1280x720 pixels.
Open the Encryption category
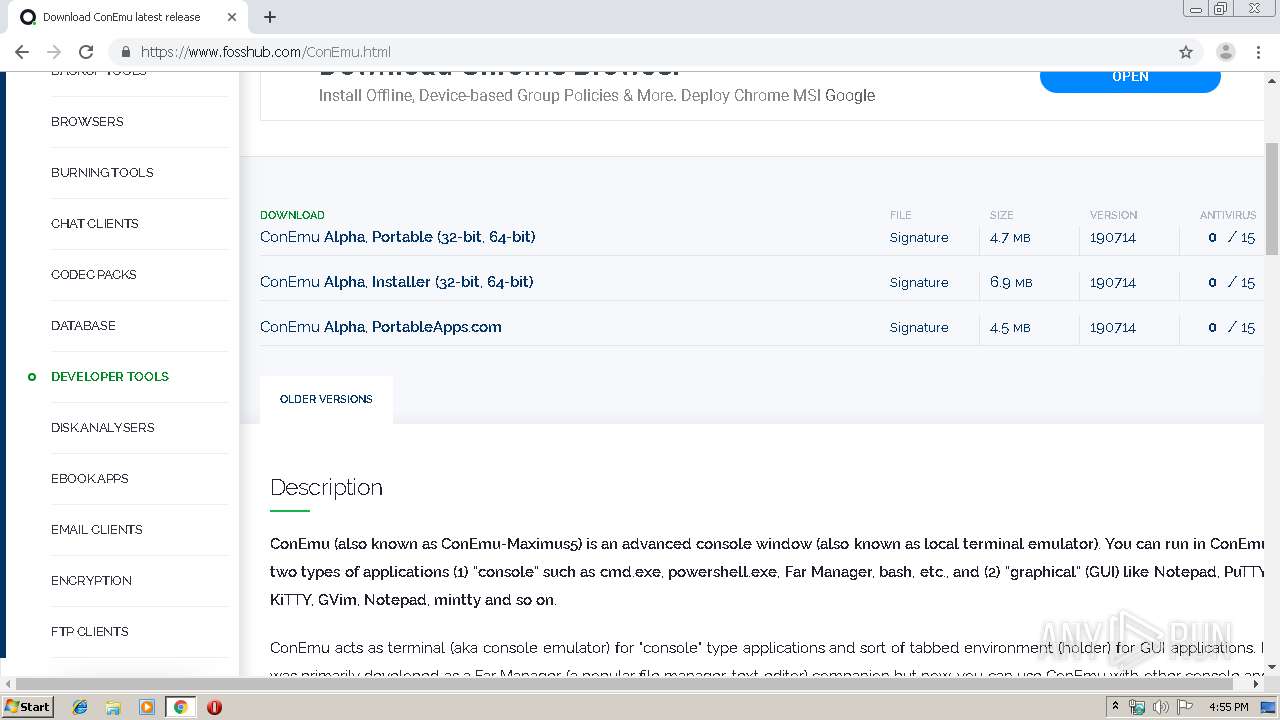click(91, 581)
